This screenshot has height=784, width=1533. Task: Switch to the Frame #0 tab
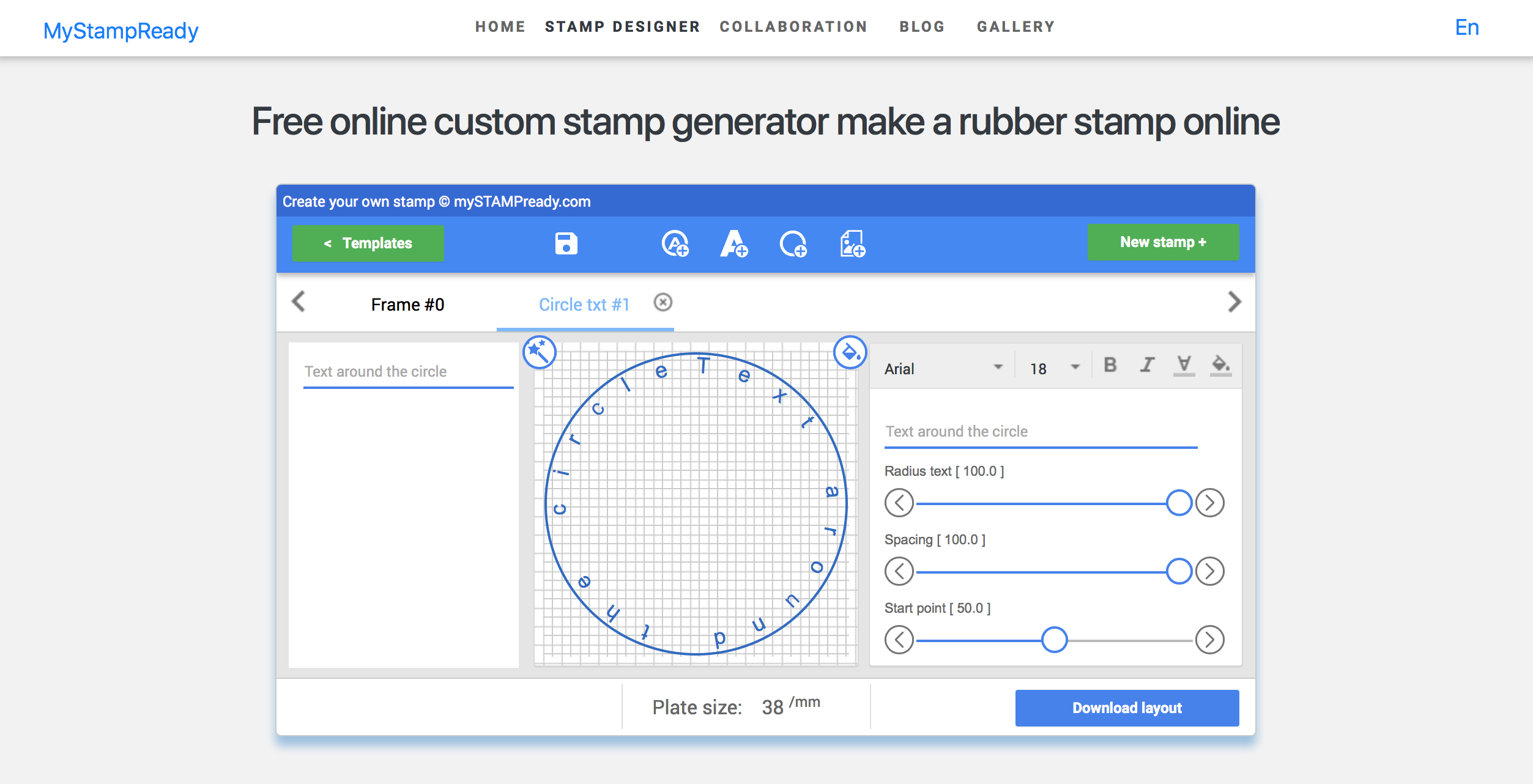[407, 305]
